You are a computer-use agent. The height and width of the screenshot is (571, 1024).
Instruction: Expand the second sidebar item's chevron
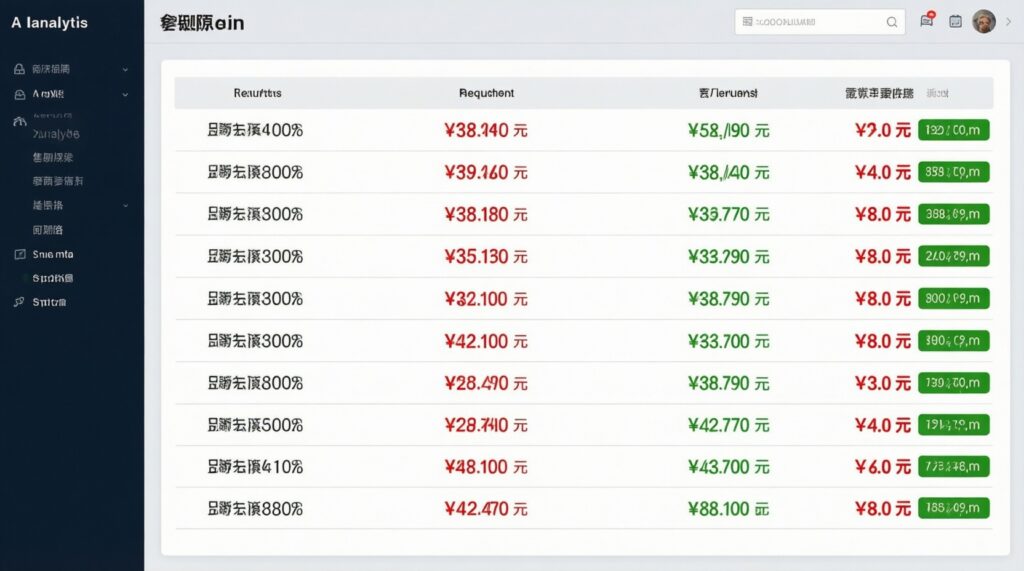point(125,94)
